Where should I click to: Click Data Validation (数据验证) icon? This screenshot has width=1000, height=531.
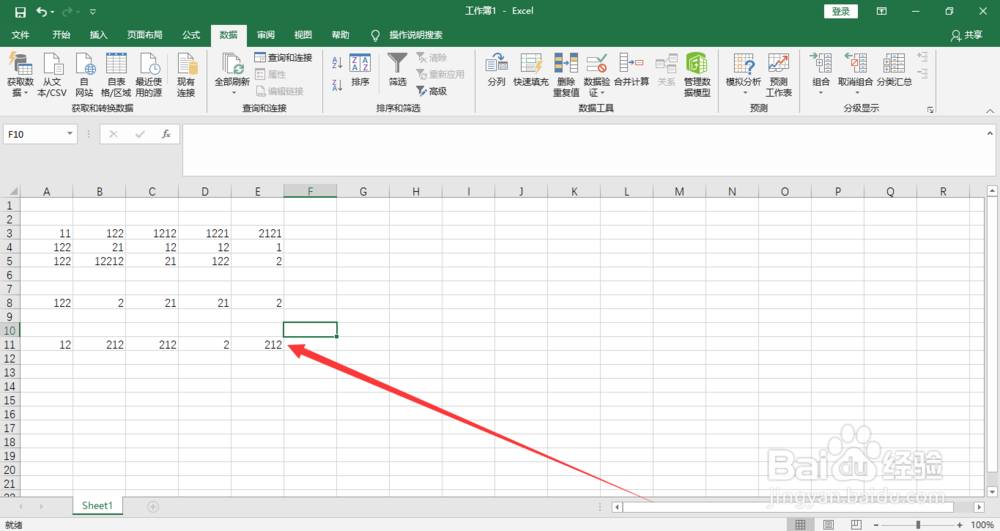597,64
